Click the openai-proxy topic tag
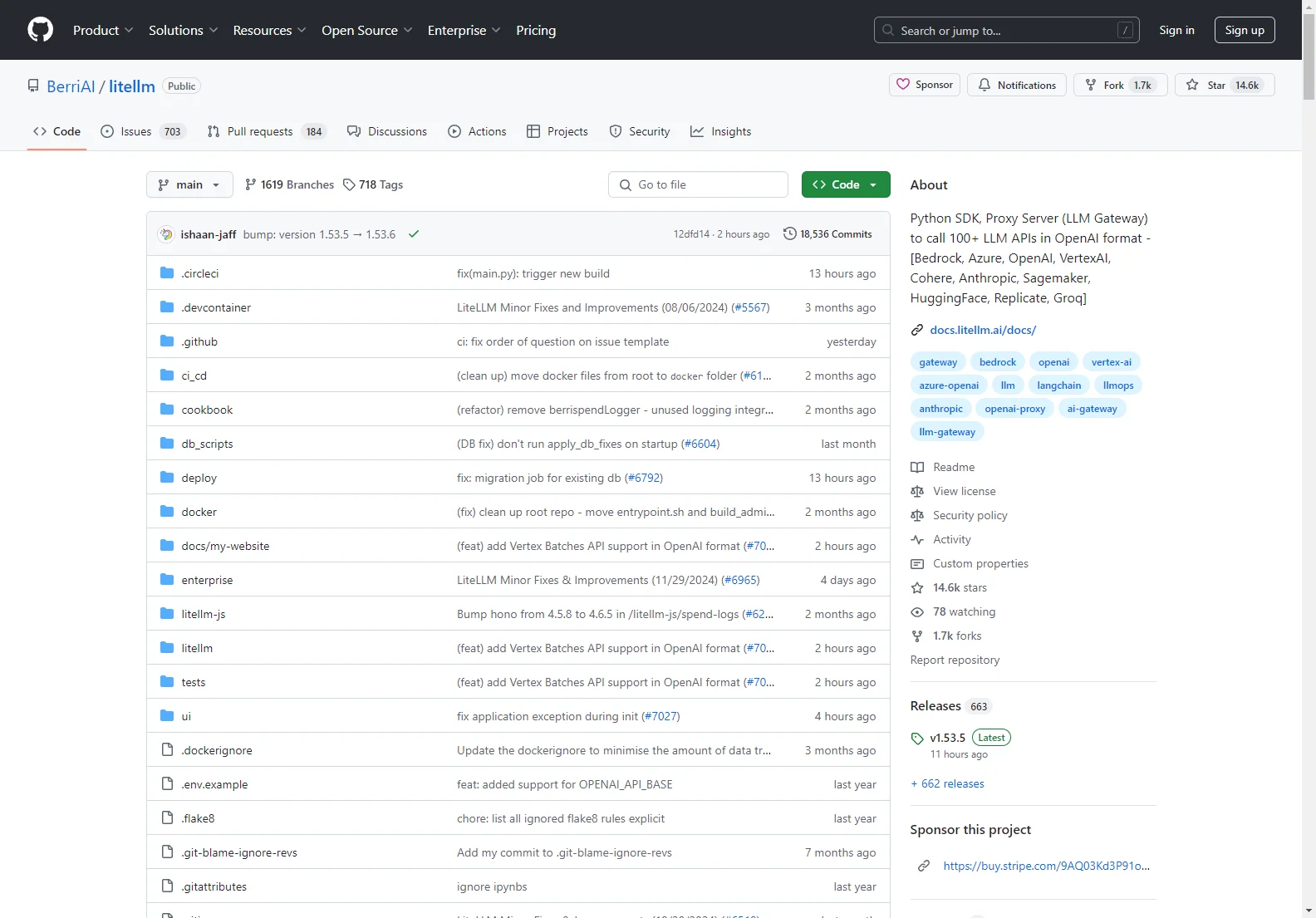Viewport: 1316px width, 918px height. click(x=1015, y=409)
